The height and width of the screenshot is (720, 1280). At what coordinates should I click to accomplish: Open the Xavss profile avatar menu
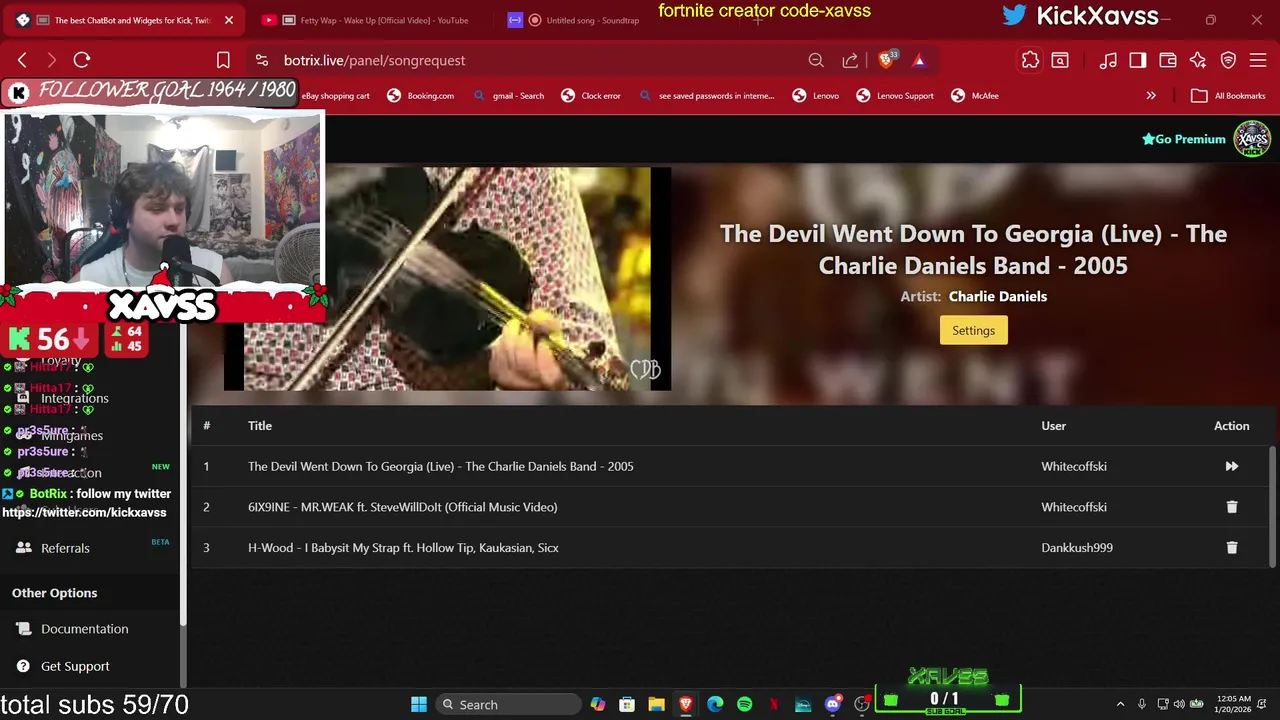[x=1252, y=139]
